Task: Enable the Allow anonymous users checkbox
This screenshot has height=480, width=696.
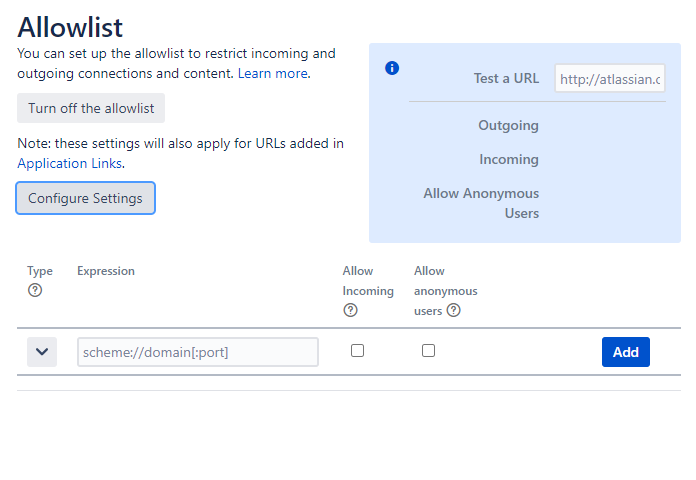Action: click(428, 351)
